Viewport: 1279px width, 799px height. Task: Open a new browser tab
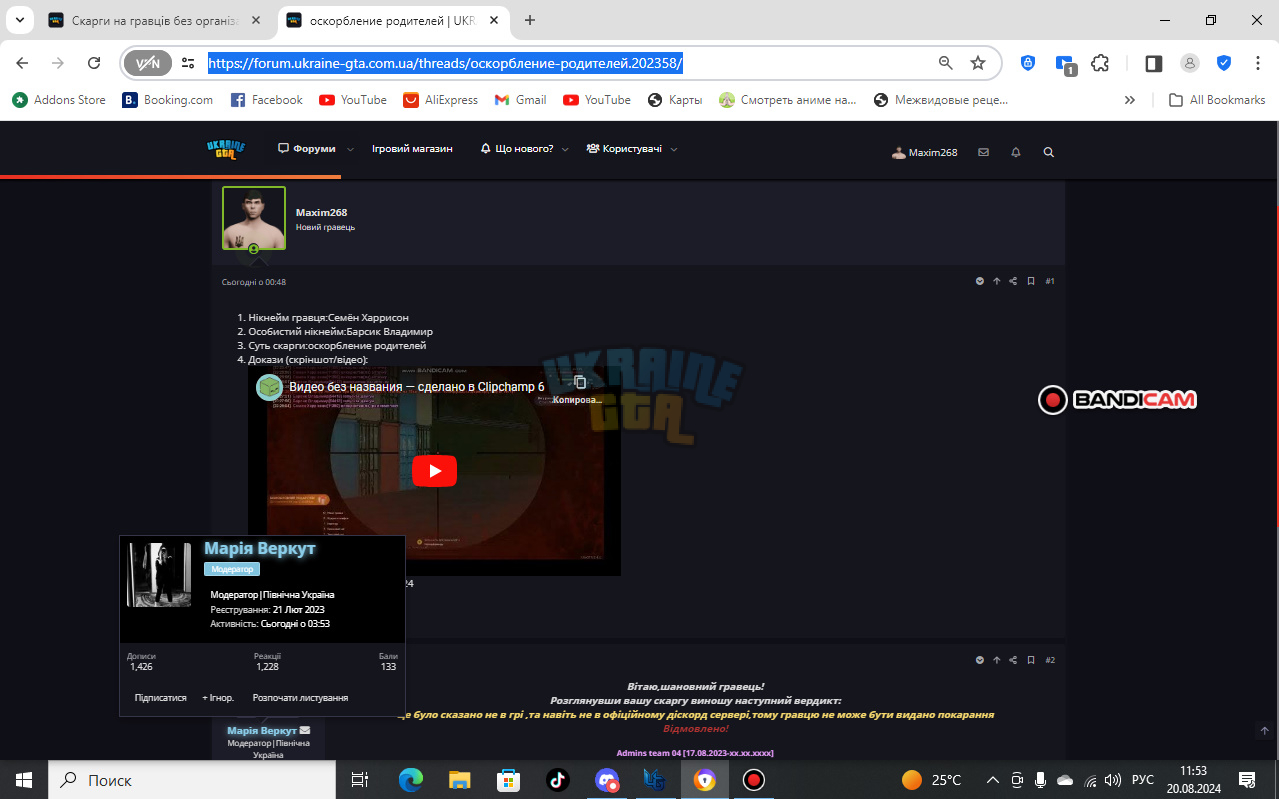(530, 20)
